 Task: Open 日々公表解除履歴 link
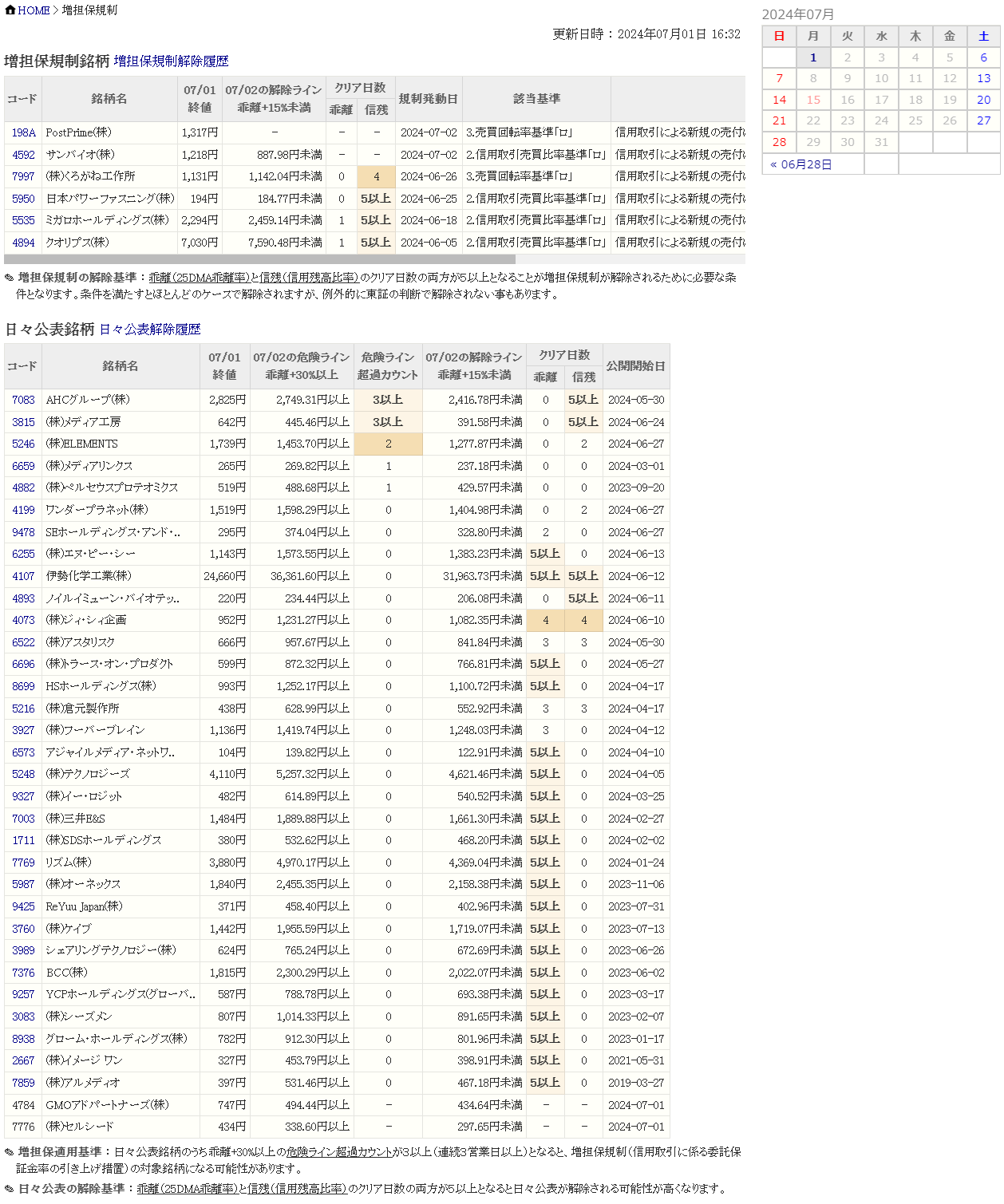coord(150,330)
